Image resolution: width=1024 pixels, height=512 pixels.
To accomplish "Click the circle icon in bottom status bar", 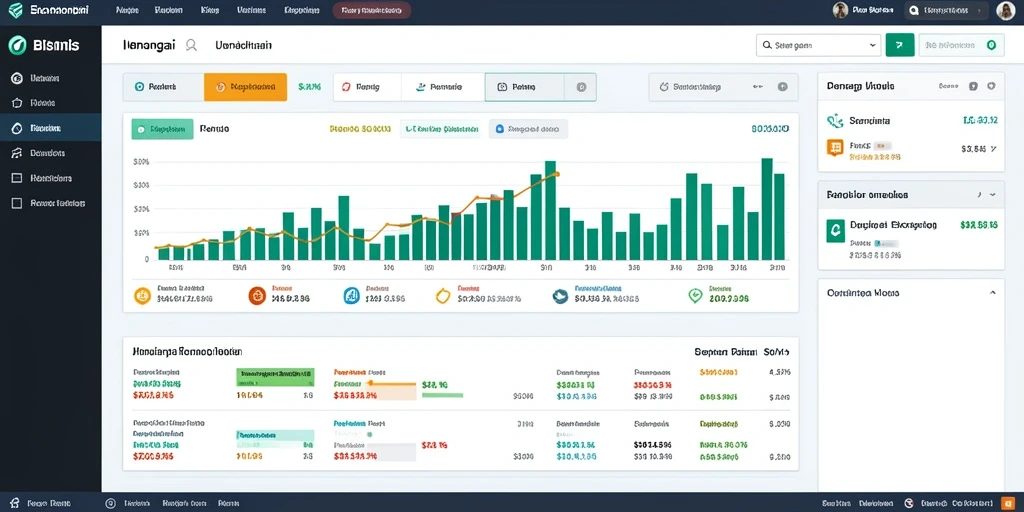I will point(110,504).
